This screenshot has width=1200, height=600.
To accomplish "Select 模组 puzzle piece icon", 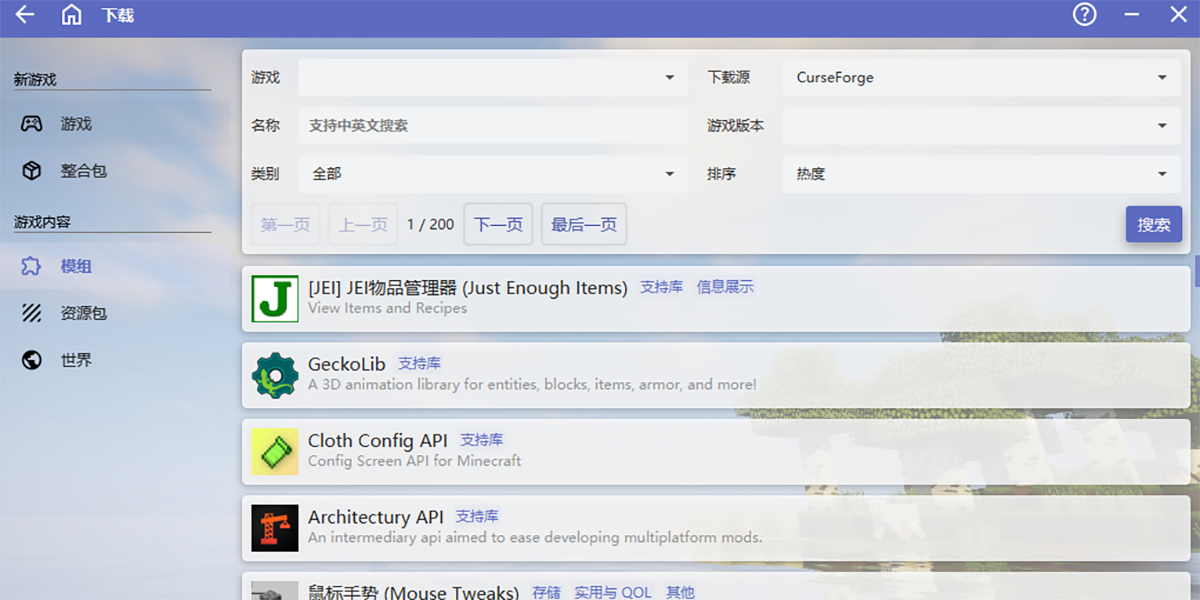I will pos(32,266).
